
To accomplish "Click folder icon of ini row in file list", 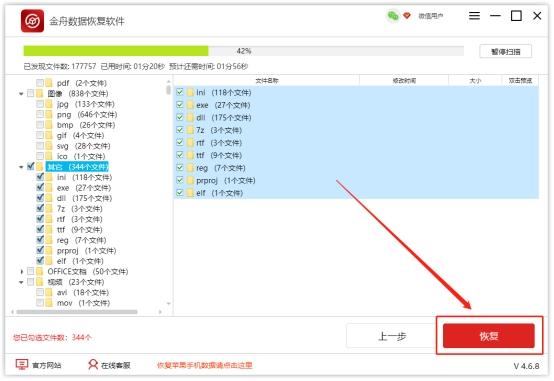I will pos(190,93).
